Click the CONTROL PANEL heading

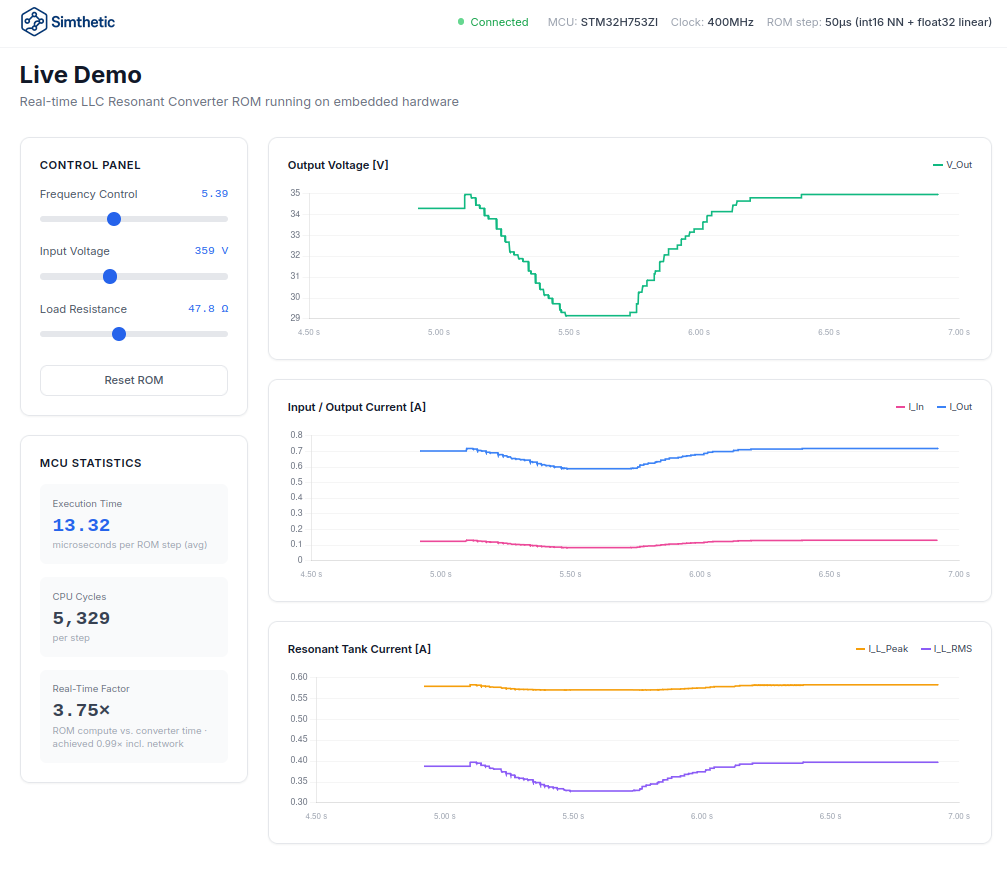[90, 165]
